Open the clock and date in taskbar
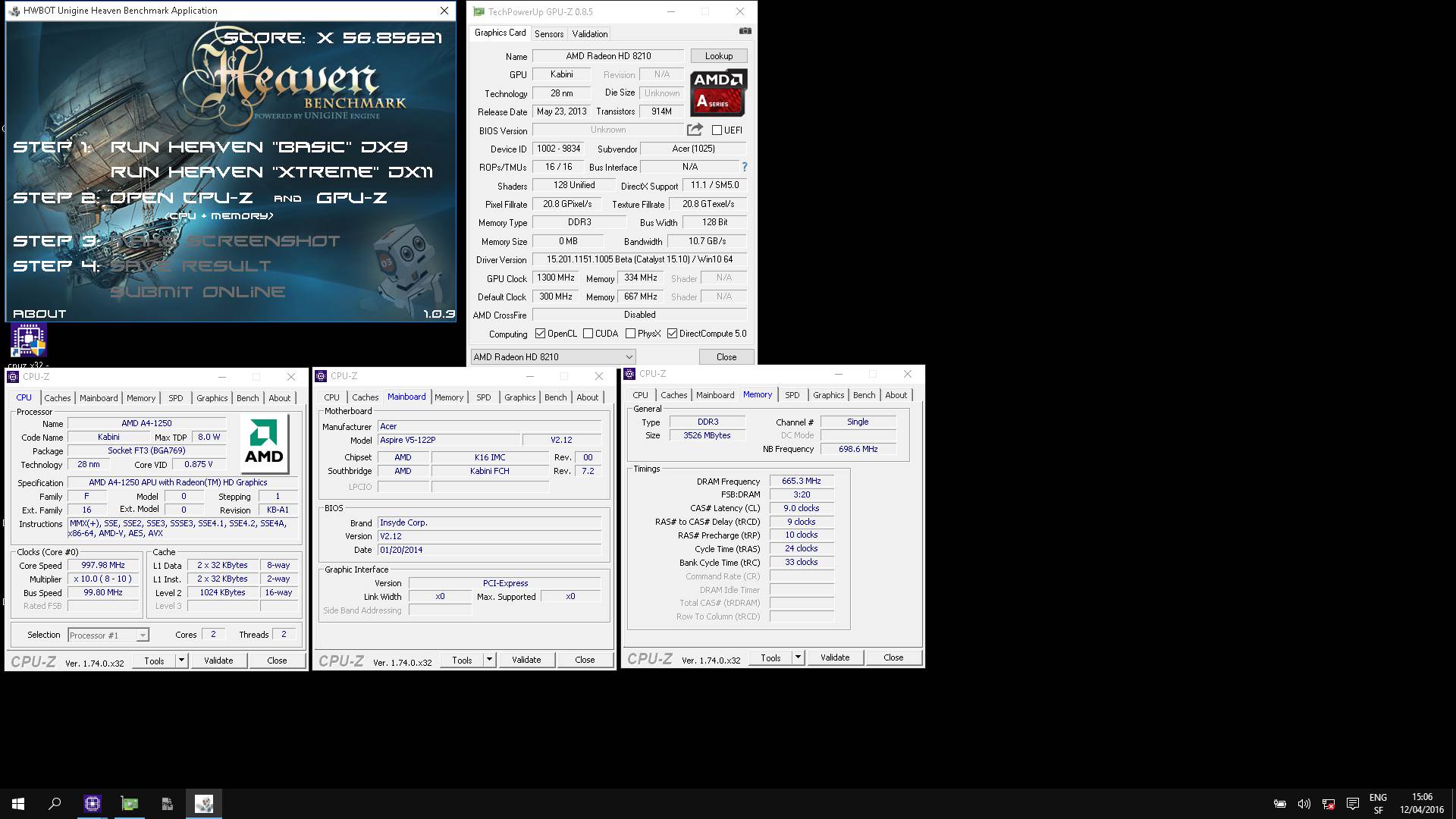This screenshot has height=819, width=1456. (1422, 804)
